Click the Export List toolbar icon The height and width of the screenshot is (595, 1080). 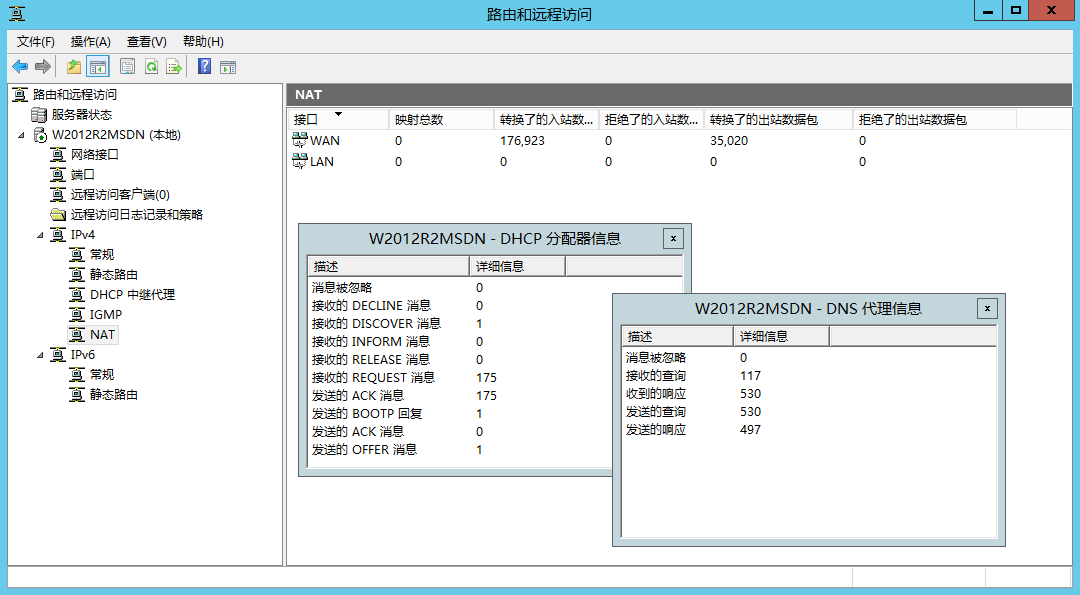pyautogui.click(x=173, y=66)
